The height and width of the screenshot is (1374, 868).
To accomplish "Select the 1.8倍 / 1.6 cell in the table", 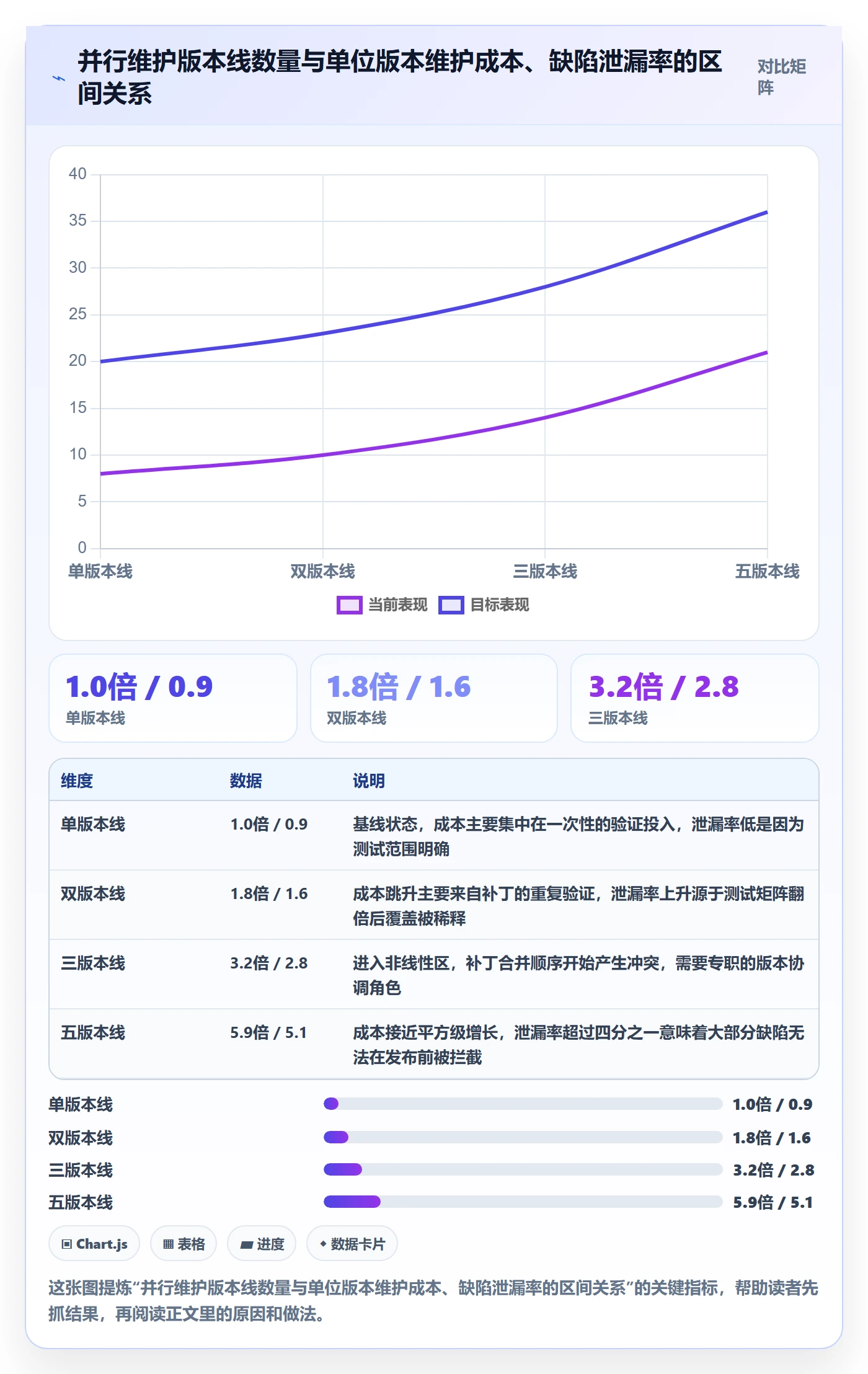I will pyautogui.click(x=268, y=893).
